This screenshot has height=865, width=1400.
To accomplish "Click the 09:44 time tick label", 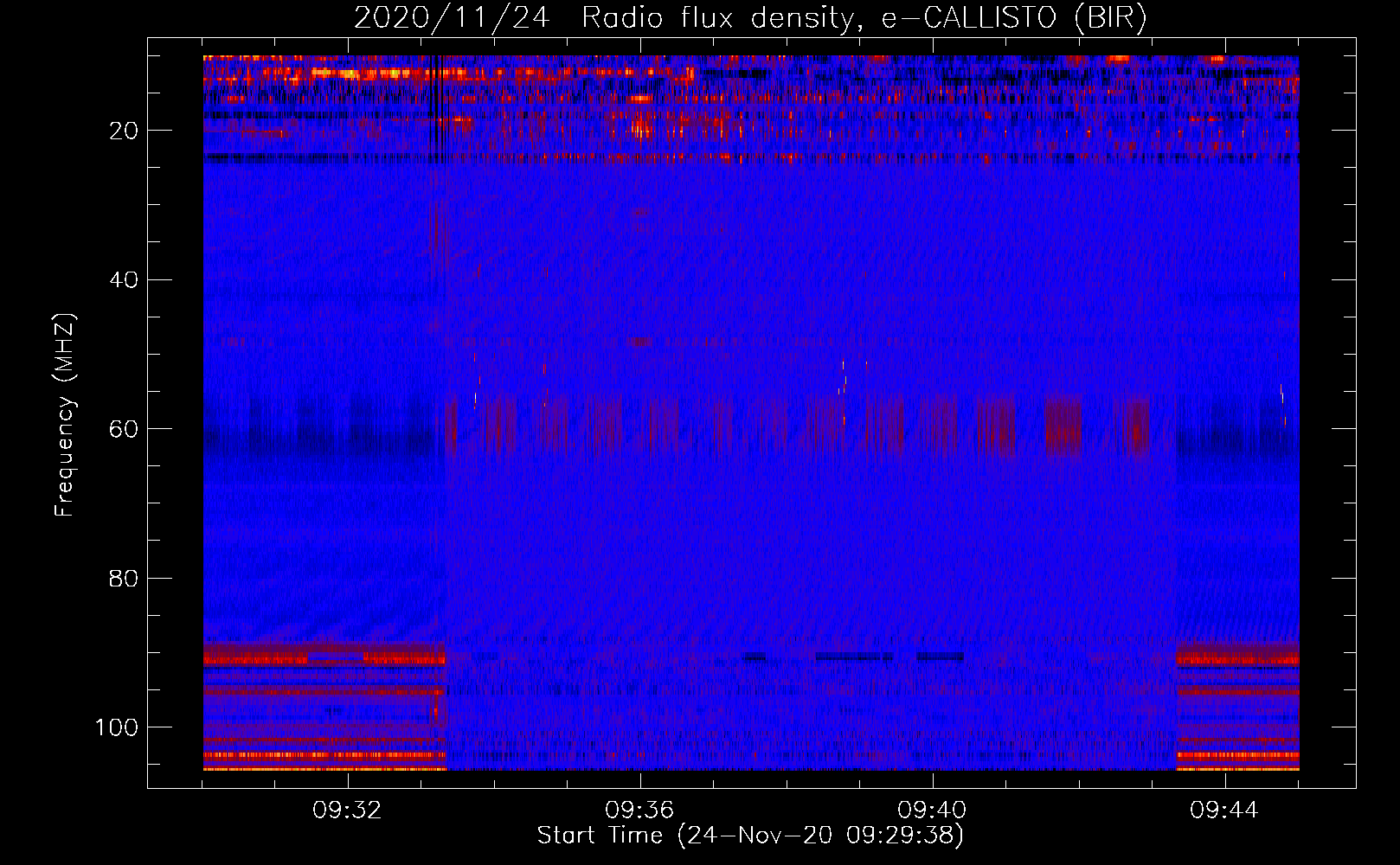I will pyautogui.click(x=1224, y=811).
